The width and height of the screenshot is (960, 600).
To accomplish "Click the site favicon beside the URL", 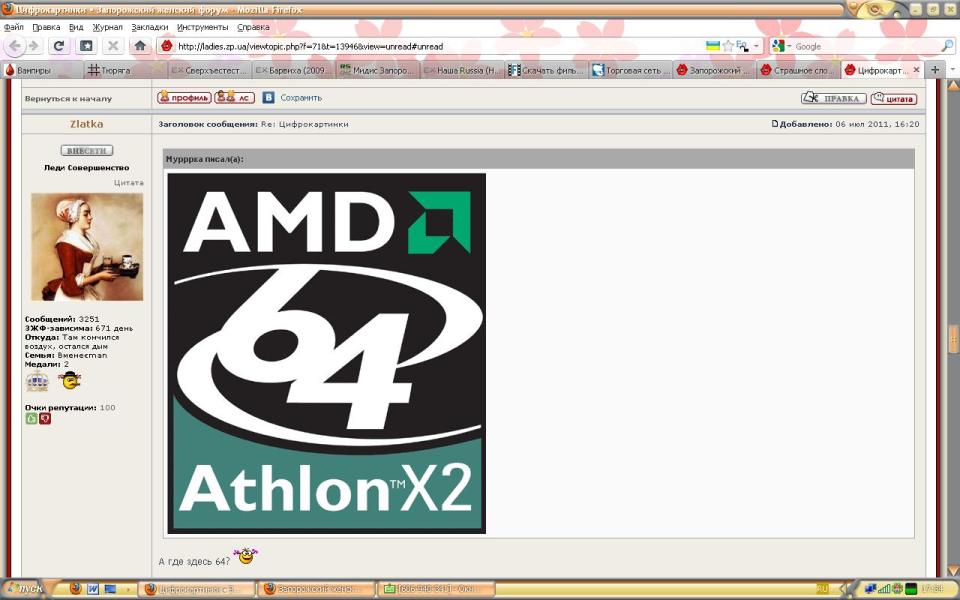I will [x=167, y=46].
